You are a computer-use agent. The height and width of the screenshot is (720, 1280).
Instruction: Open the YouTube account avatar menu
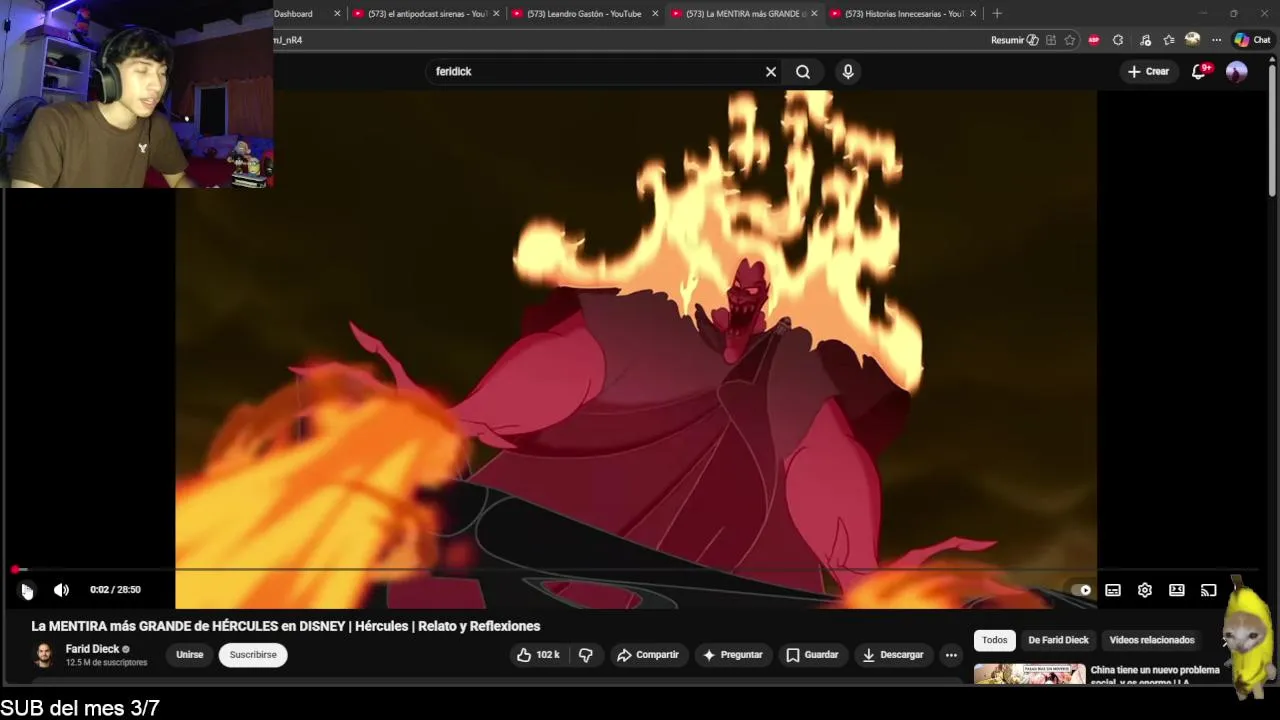(1237, 72)
